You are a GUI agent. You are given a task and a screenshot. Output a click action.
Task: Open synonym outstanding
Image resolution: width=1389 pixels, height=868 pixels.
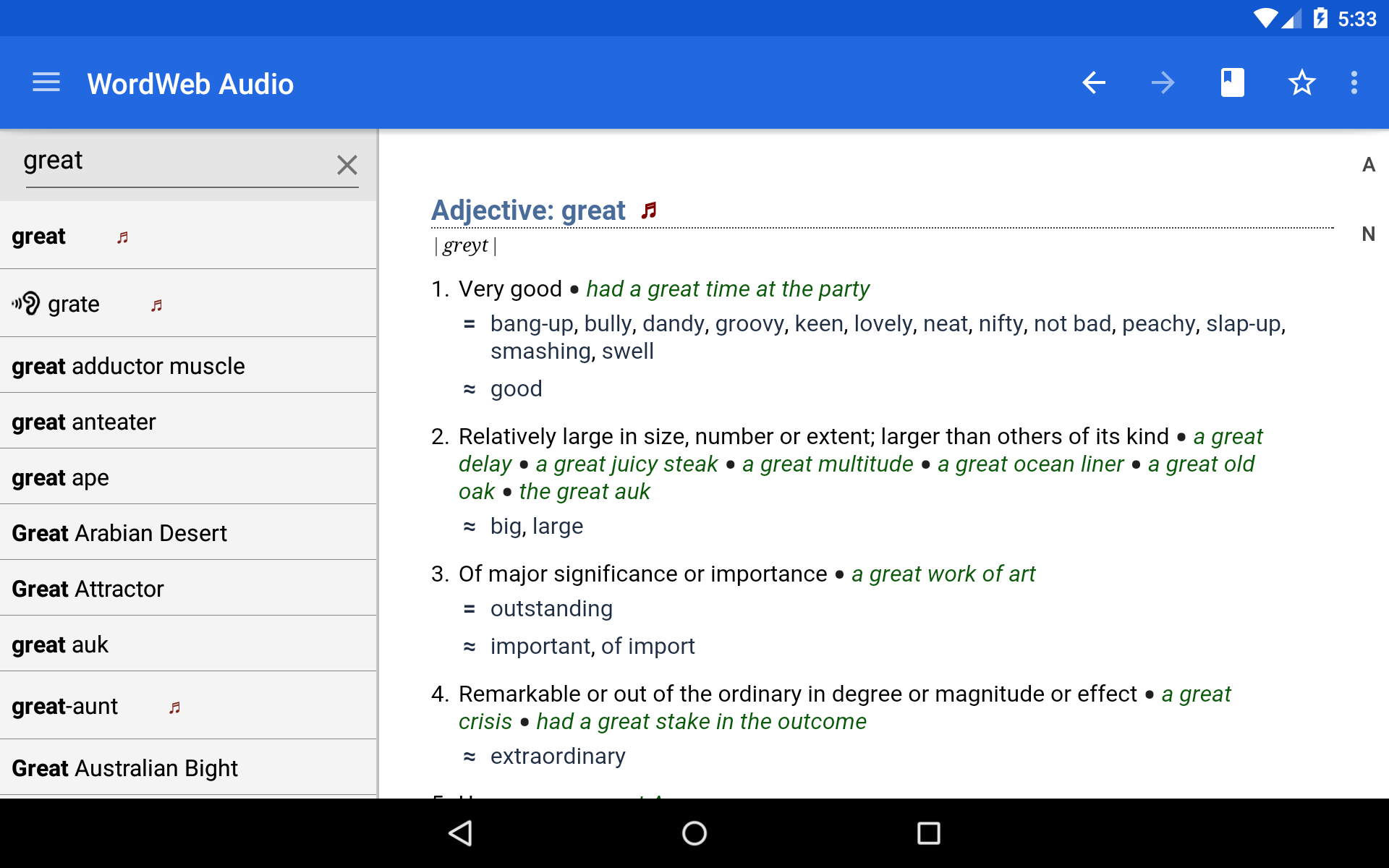(551, 609)
